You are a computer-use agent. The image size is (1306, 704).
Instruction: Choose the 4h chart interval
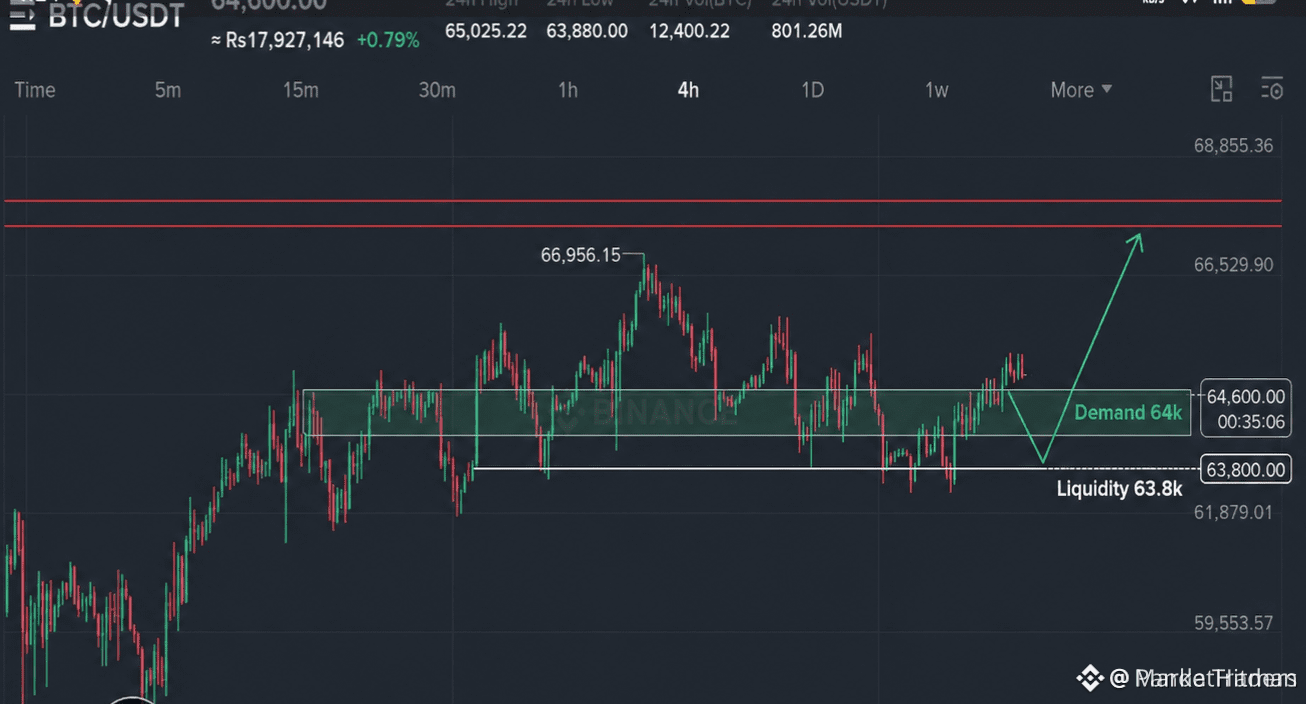pos(688,90)
